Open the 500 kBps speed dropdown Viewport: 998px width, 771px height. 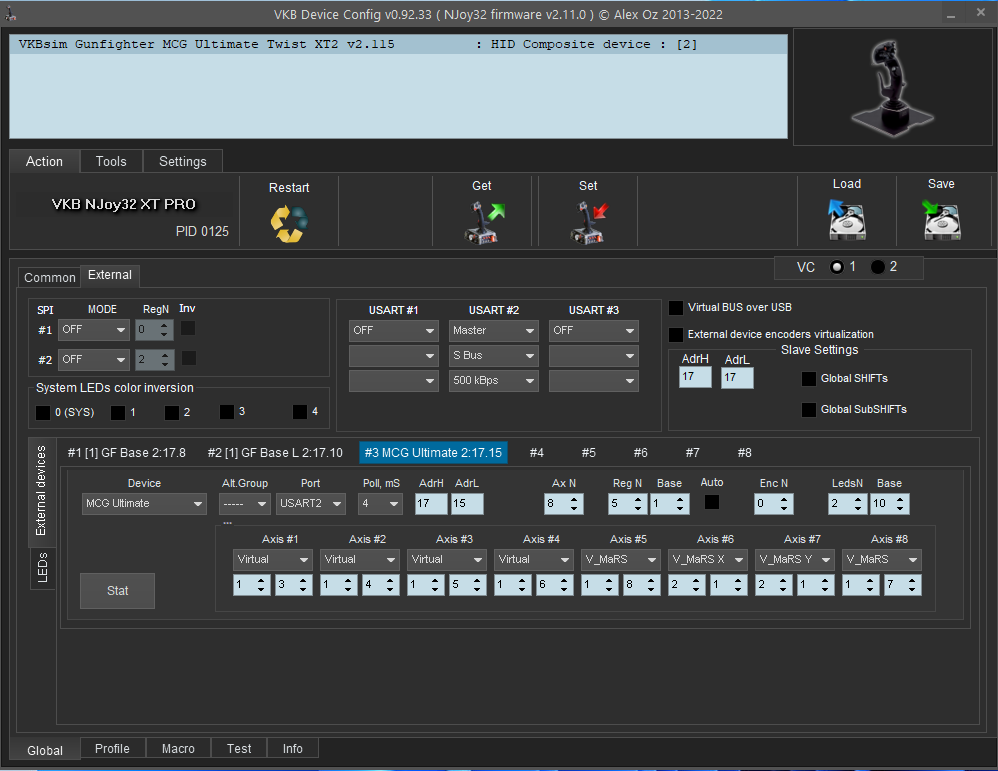[493, 381]
